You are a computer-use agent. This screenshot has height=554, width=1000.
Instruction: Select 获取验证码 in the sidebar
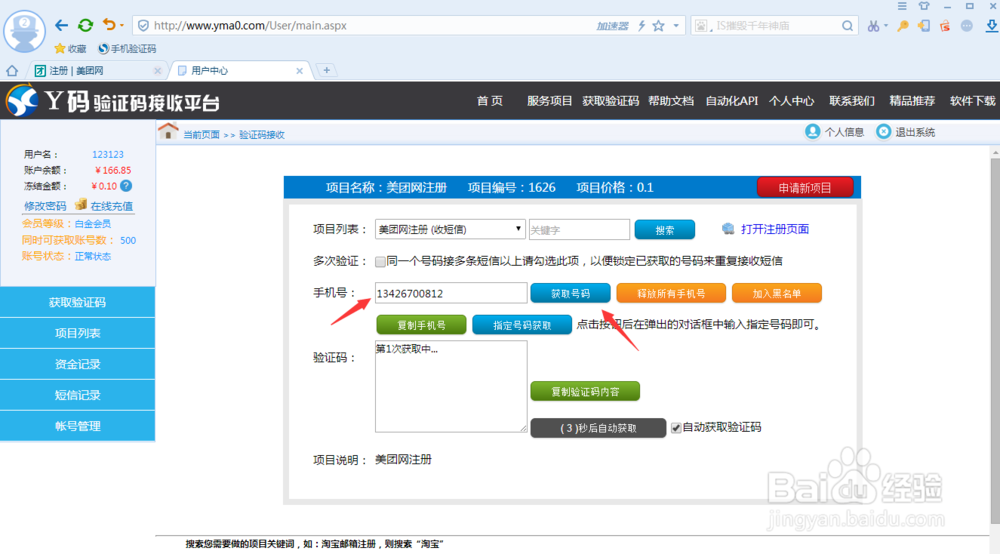click(x=77, y=302)
